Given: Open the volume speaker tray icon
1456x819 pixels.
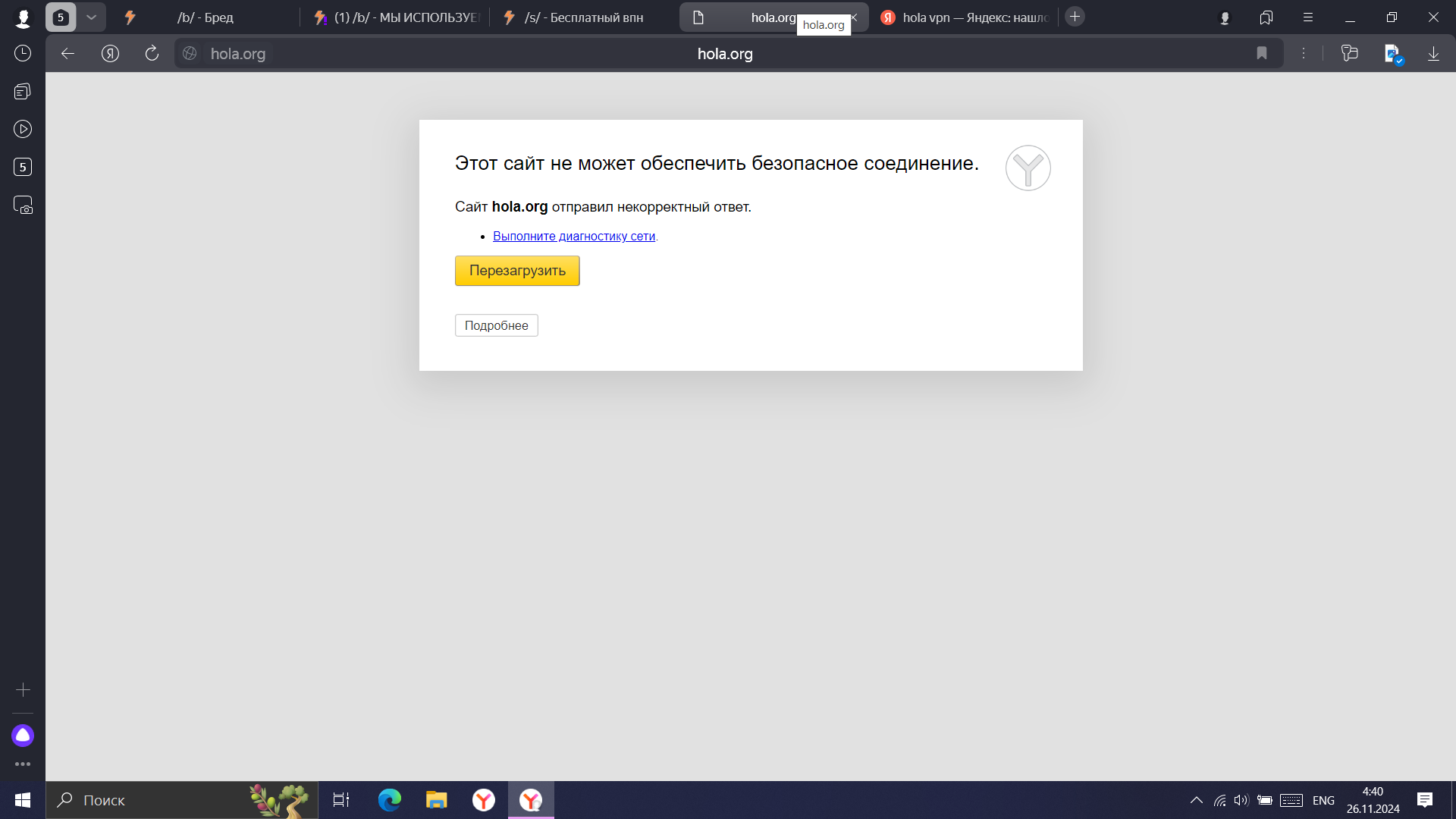Looking at the screenshot, I should [x=1241, y=800].
